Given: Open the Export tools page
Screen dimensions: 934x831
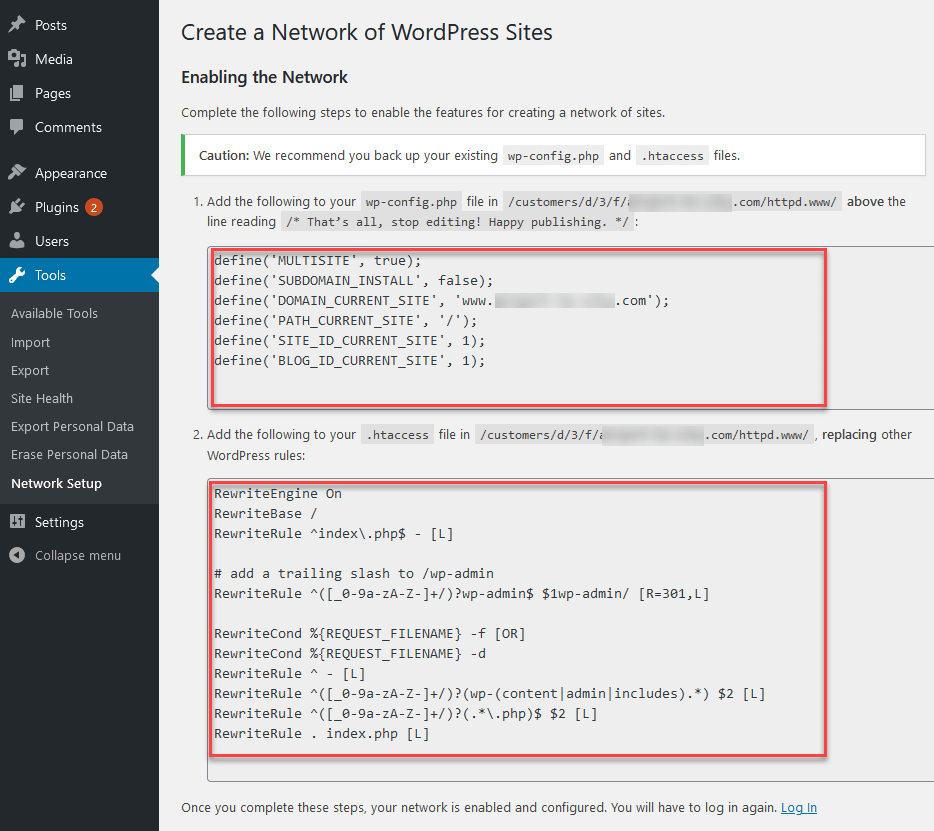Looking at the screenshot, I should point(30,371).
